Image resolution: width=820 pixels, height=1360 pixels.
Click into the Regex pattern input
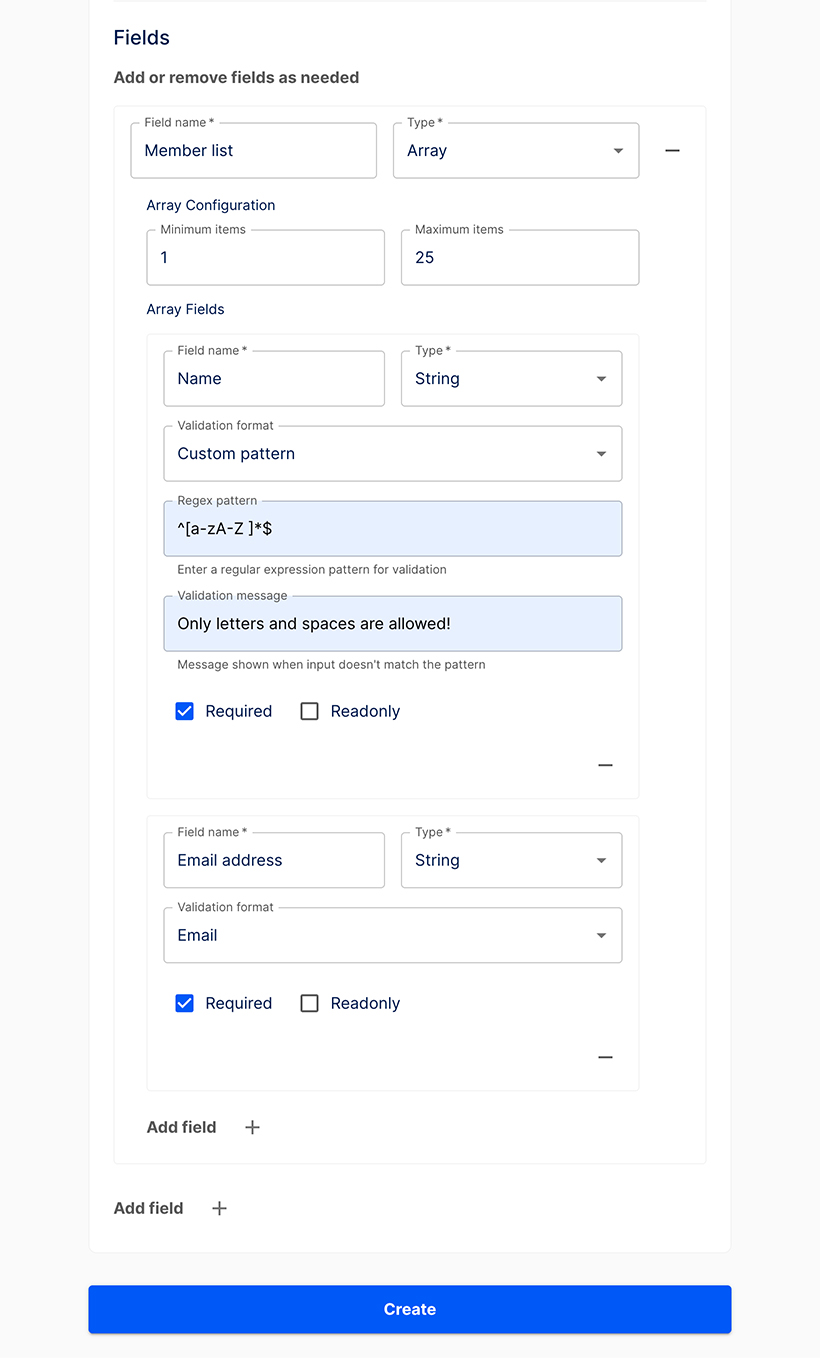392,529
